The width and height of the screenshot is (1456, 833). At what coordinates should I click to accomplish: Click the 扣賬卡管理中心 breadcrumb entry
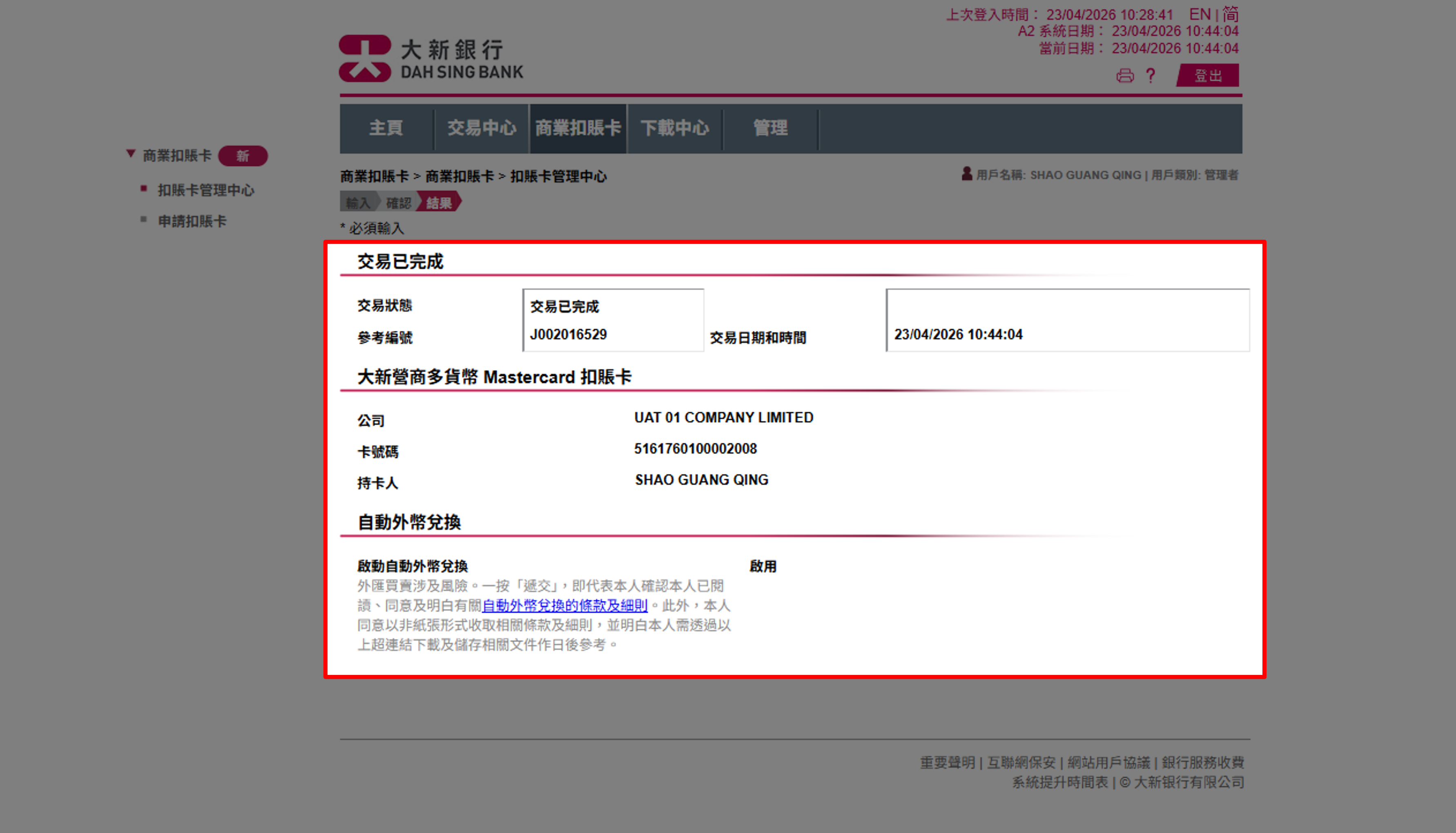(559, 176)
